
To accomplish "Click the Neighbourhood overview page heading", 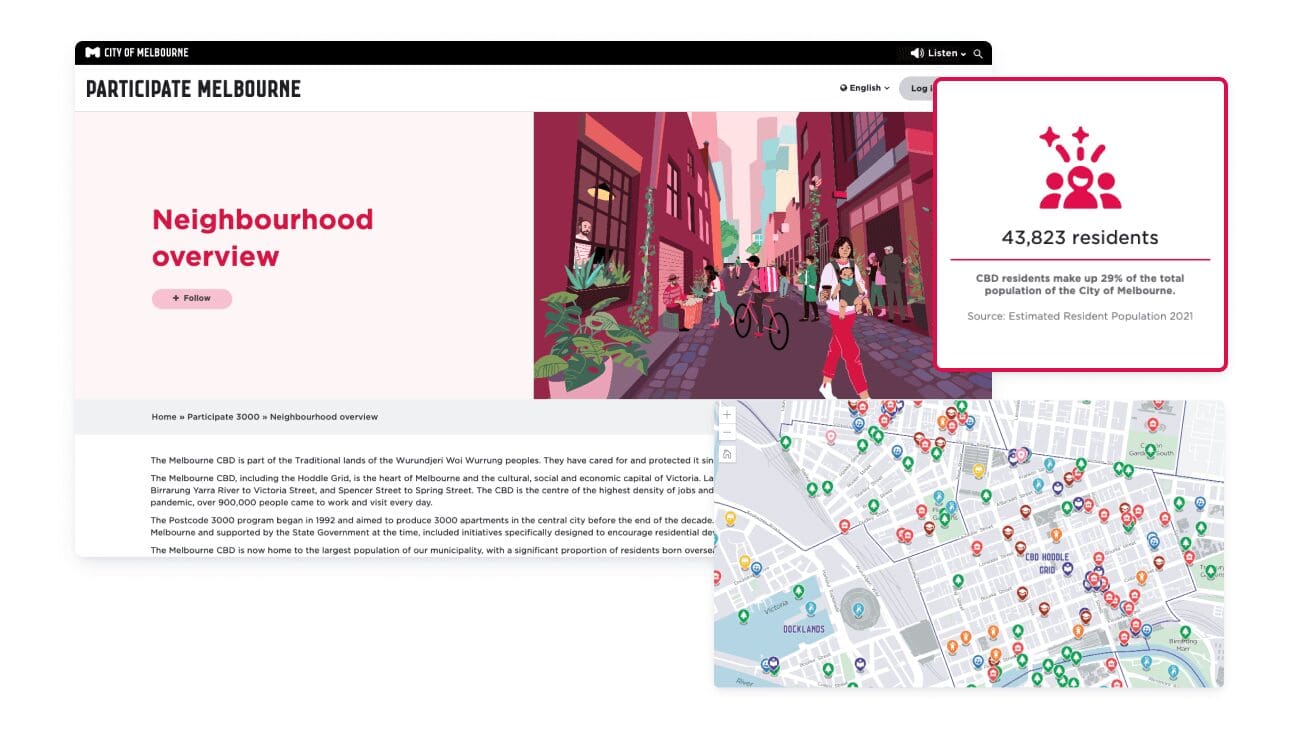I will coord(262,237).
